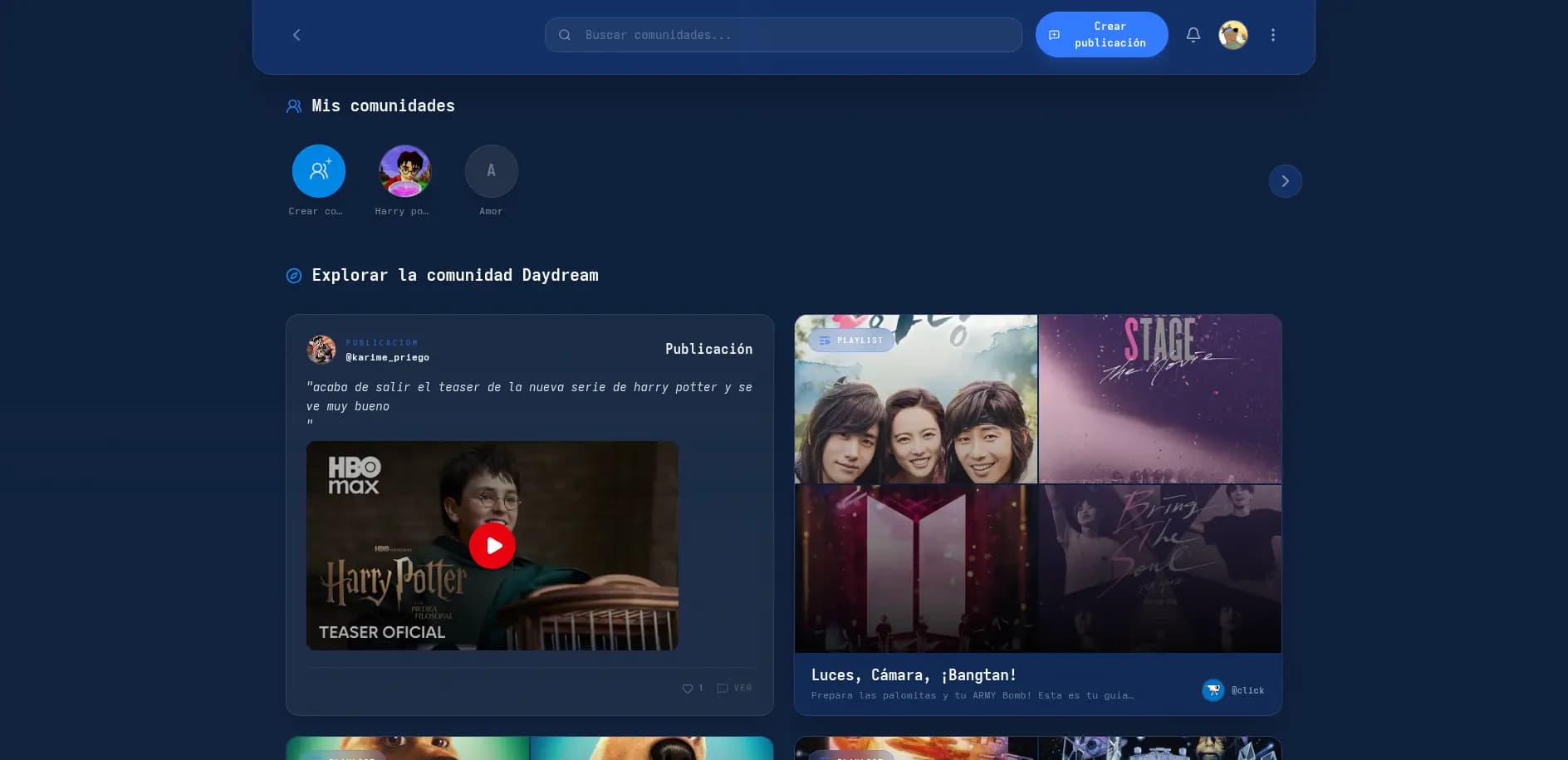This screenshot has height=760, width=1568.
Task: Click the Amor community label
Action: (491, 211)
